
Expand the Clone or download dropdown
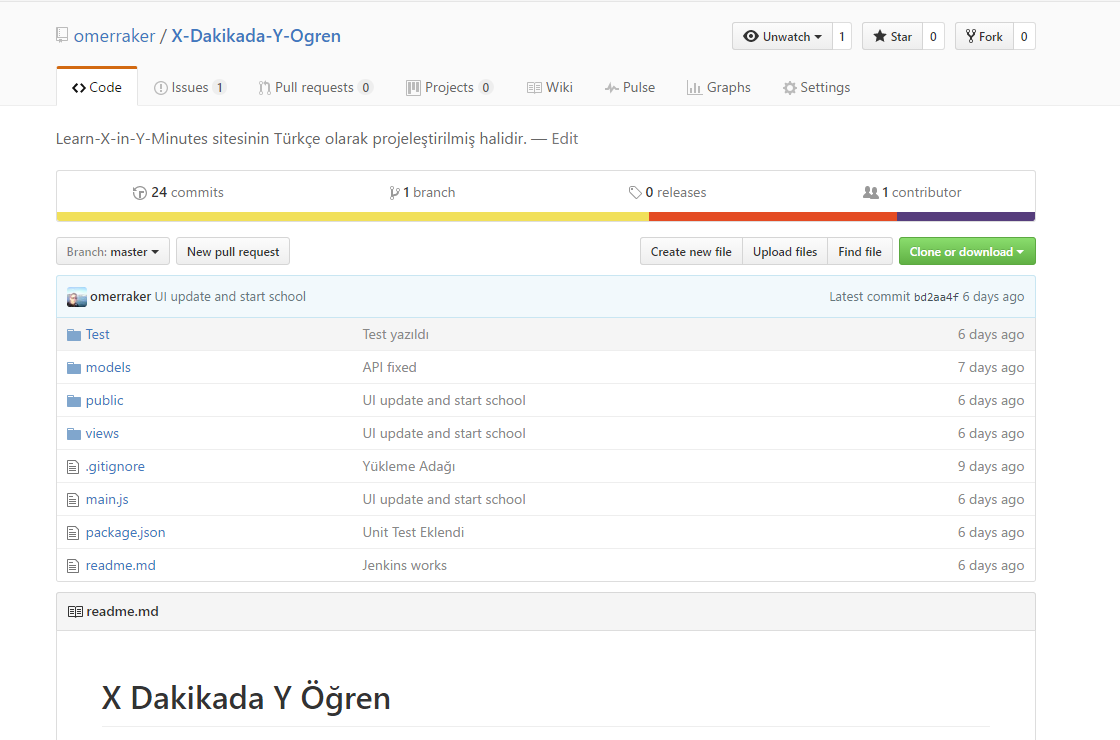coord(966,251)
